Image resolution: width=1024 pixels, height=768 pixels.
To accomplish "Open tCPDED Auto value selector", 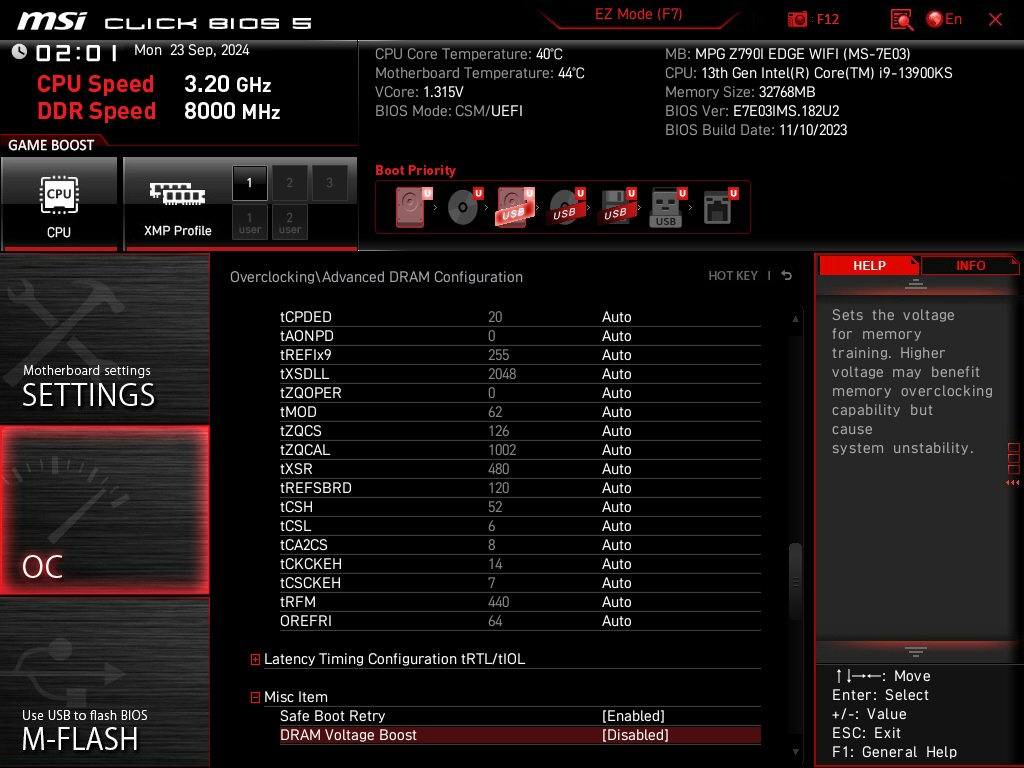I will 616,317.
